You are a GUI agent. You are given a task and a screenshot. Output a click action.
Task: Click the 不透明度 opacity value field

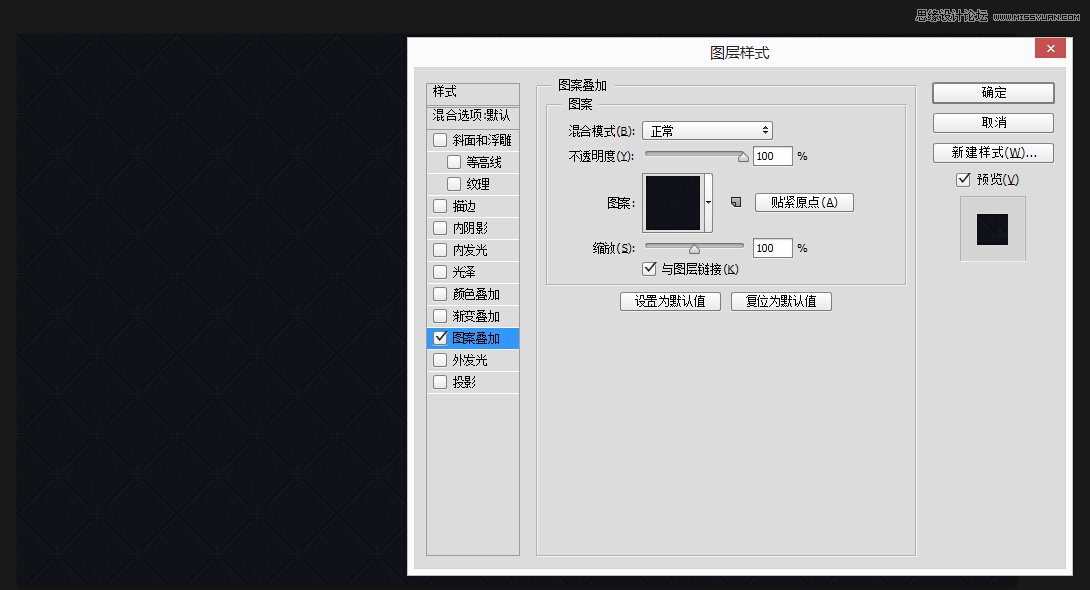[771, 156]
